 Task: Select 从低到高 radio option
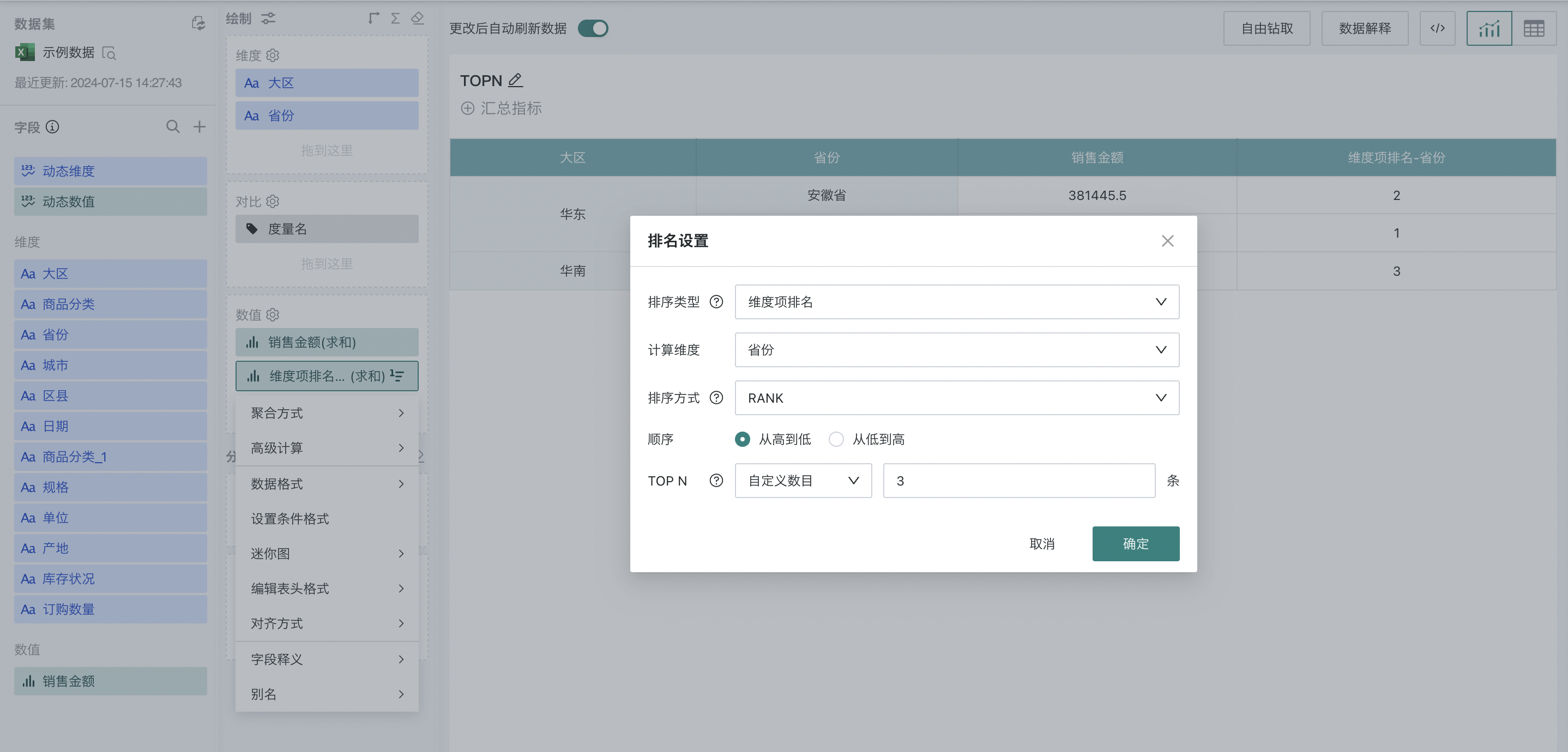click(836, 439)
